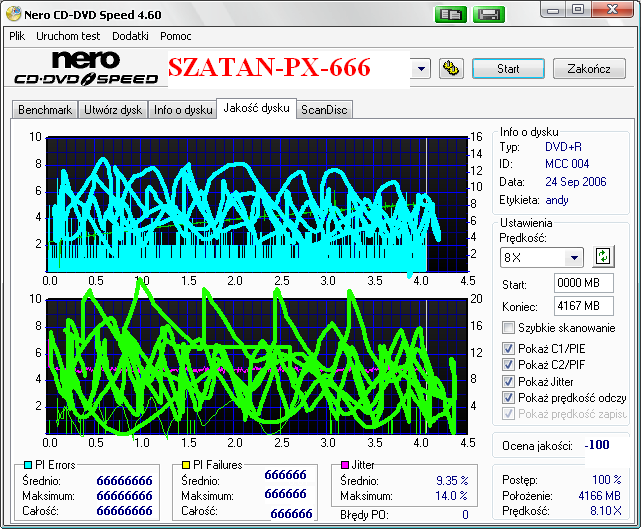
Task: Switch to the ScanDisc tab
Action: click(x=324, y=110)
